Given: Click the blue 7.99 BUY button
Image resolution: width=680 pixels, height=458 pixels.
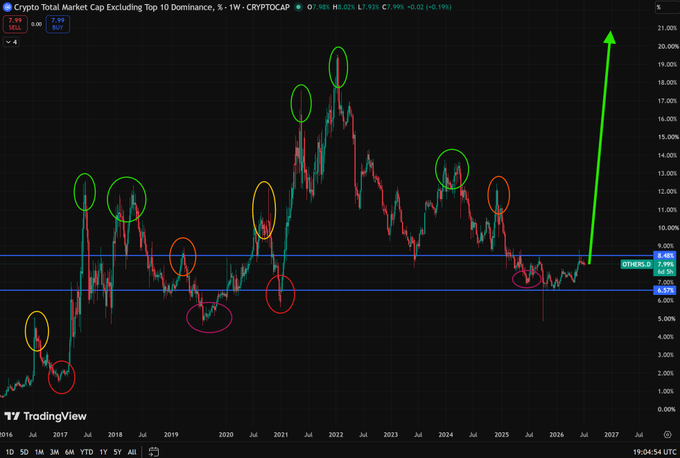Looking at the screenshot, I should (x=58, y=24).
